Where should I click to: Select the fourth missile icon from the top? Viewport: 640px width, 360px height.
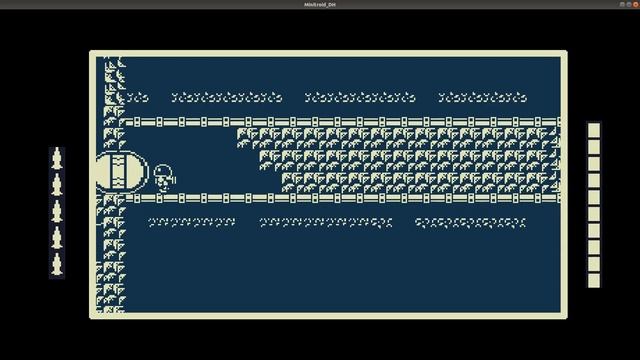coord(57,238)
